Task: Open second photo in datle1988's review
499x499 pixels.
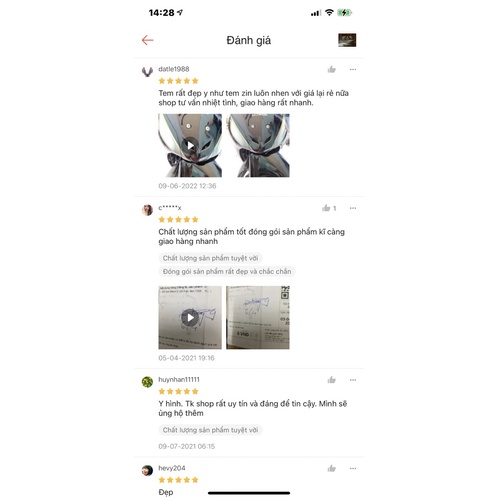Action: point(258,145)
